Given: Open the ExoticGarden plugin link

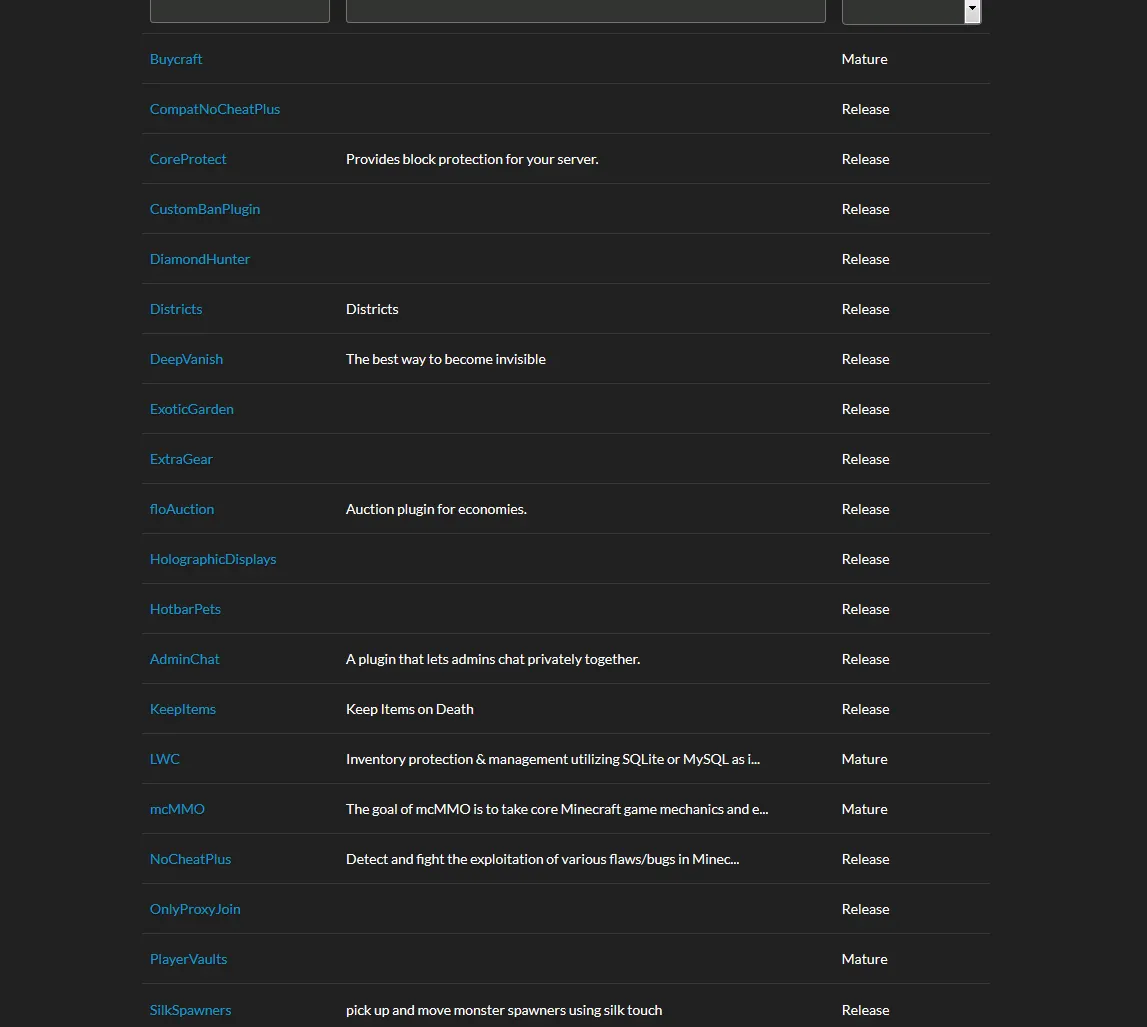Looking at the screenshot, I should click(x=192, y=409).
